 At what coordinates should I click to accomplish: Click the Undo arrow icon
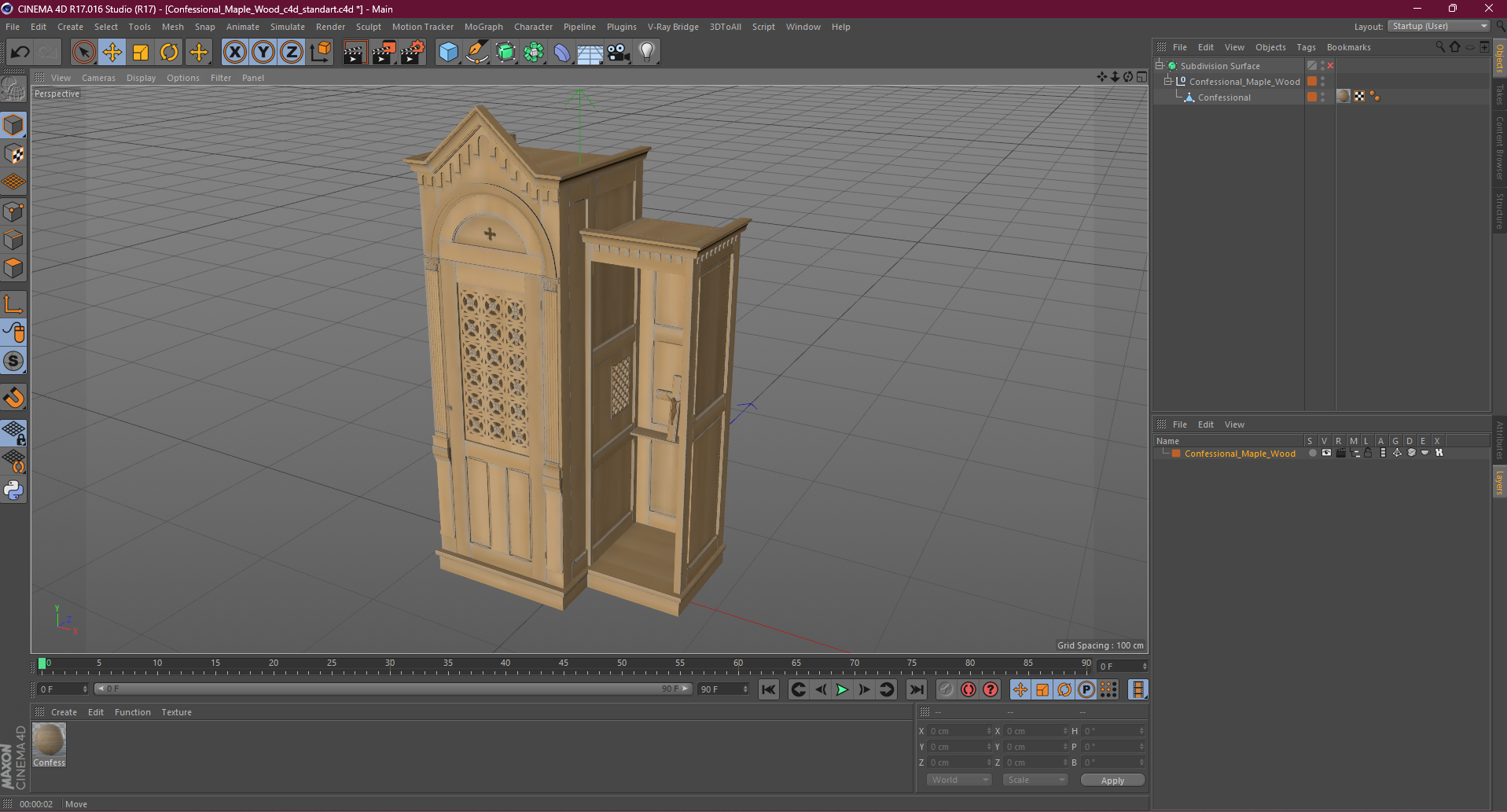20,52
